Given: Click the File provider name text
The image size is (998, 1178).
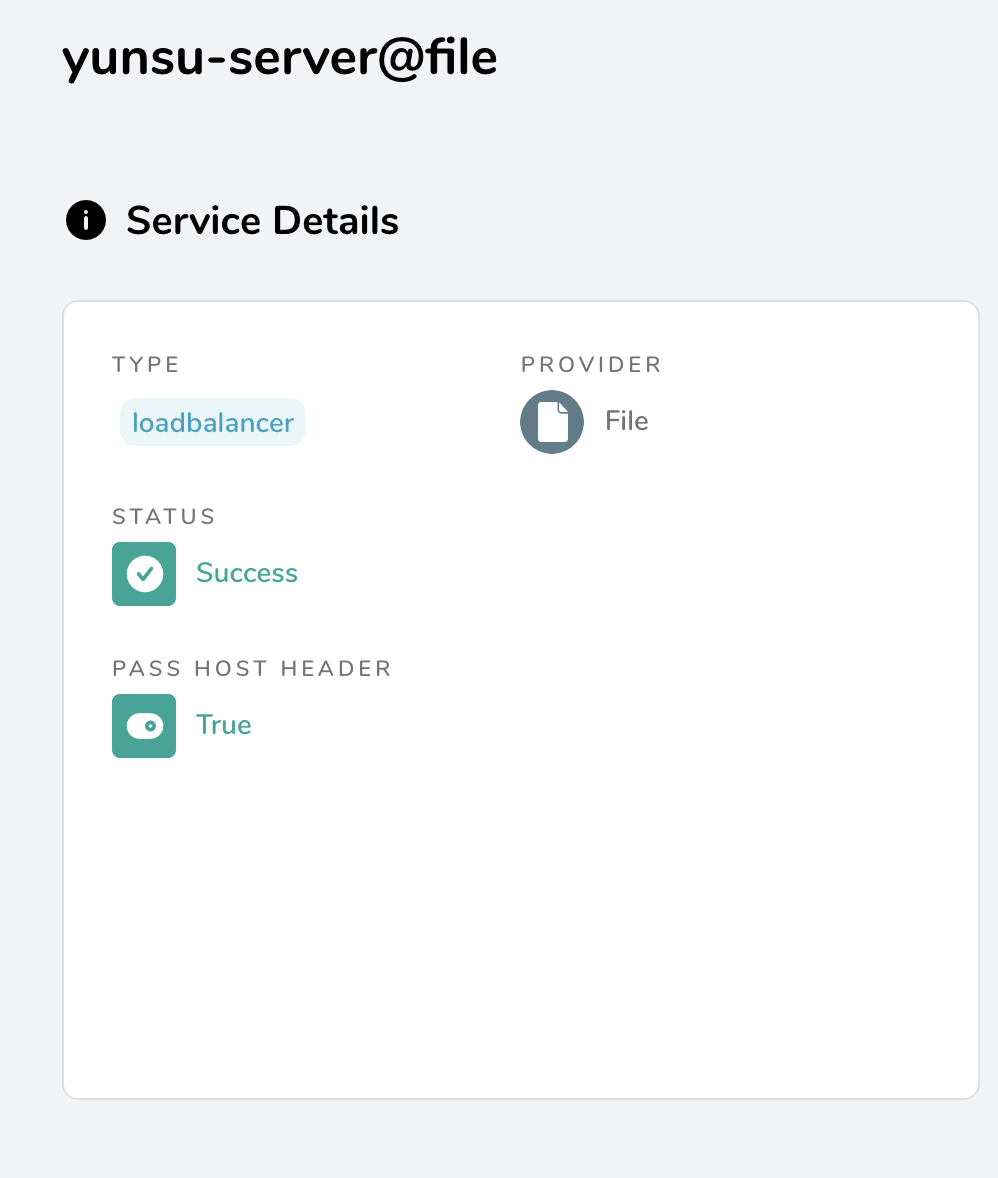Looking at the screenshot, I should click(627, 421).
